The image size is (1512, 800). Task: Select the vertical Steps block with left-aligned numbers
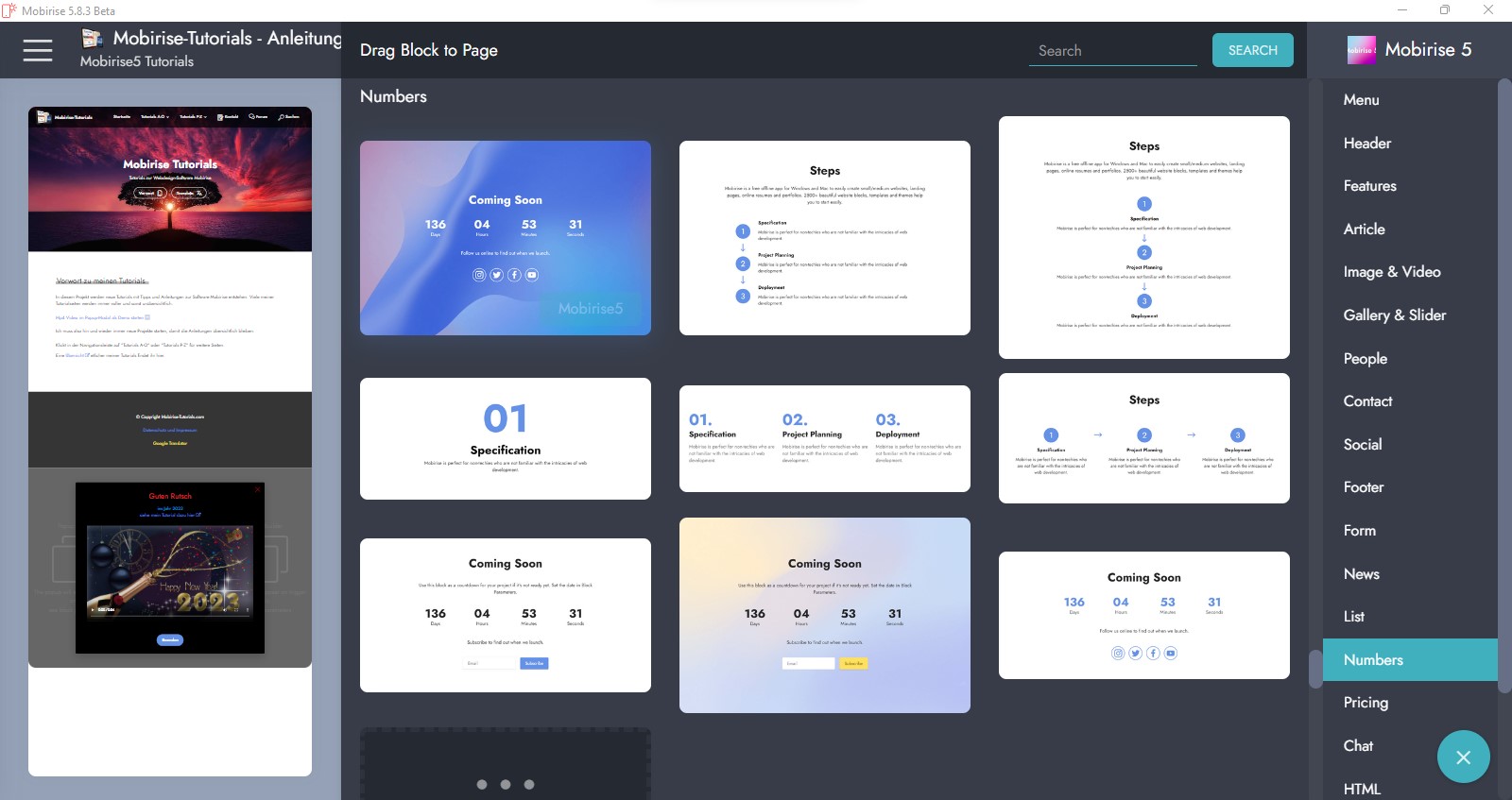[x=824, y=238]
